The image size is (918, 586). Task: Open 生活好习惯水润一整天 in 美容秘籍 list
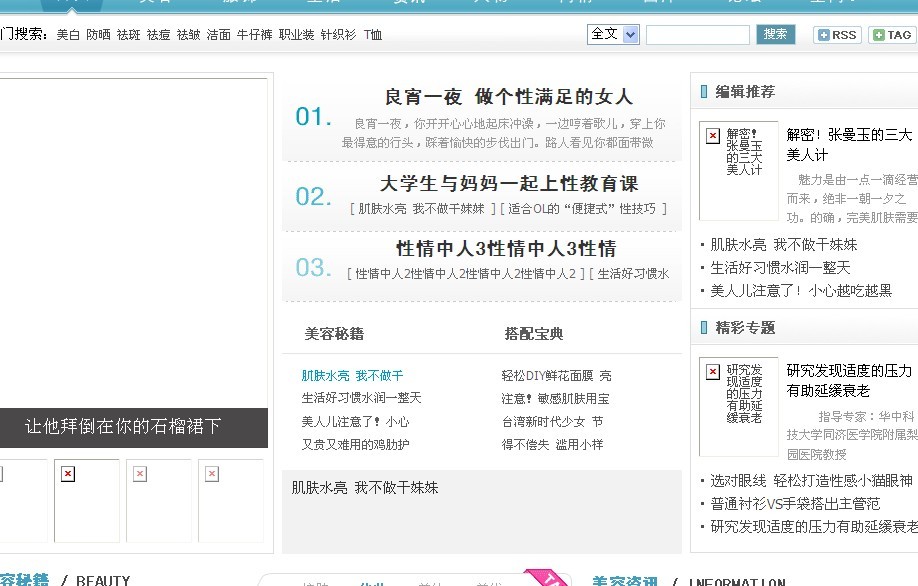(x=361, y=398)
